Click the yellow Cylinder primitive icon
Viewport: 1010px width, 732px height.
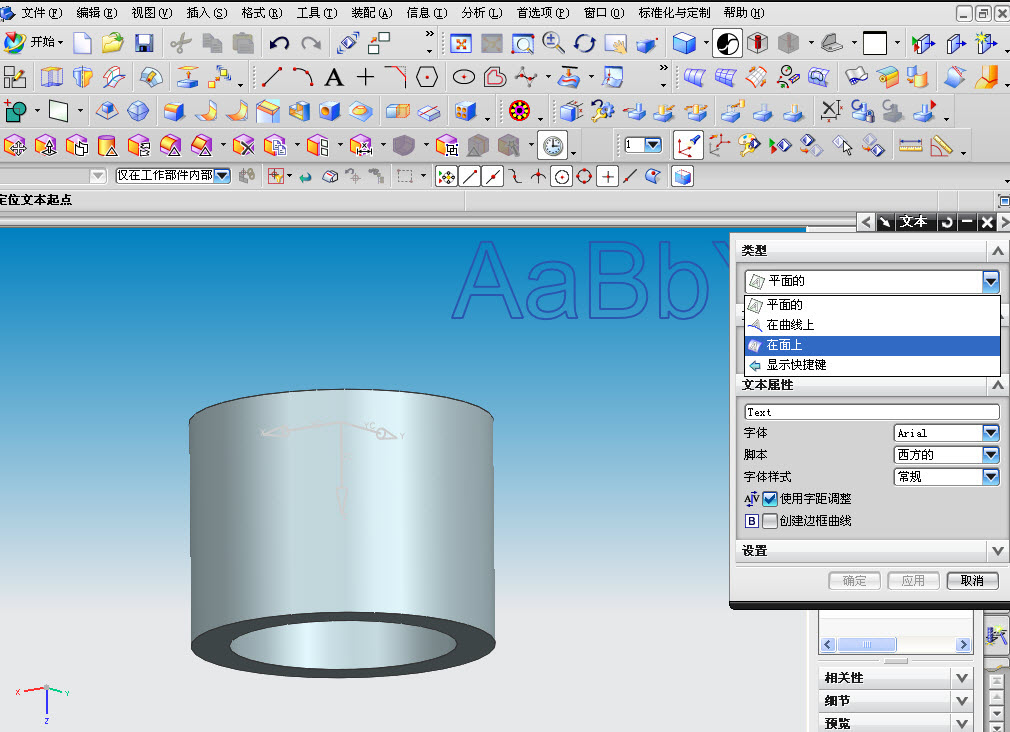107,146
